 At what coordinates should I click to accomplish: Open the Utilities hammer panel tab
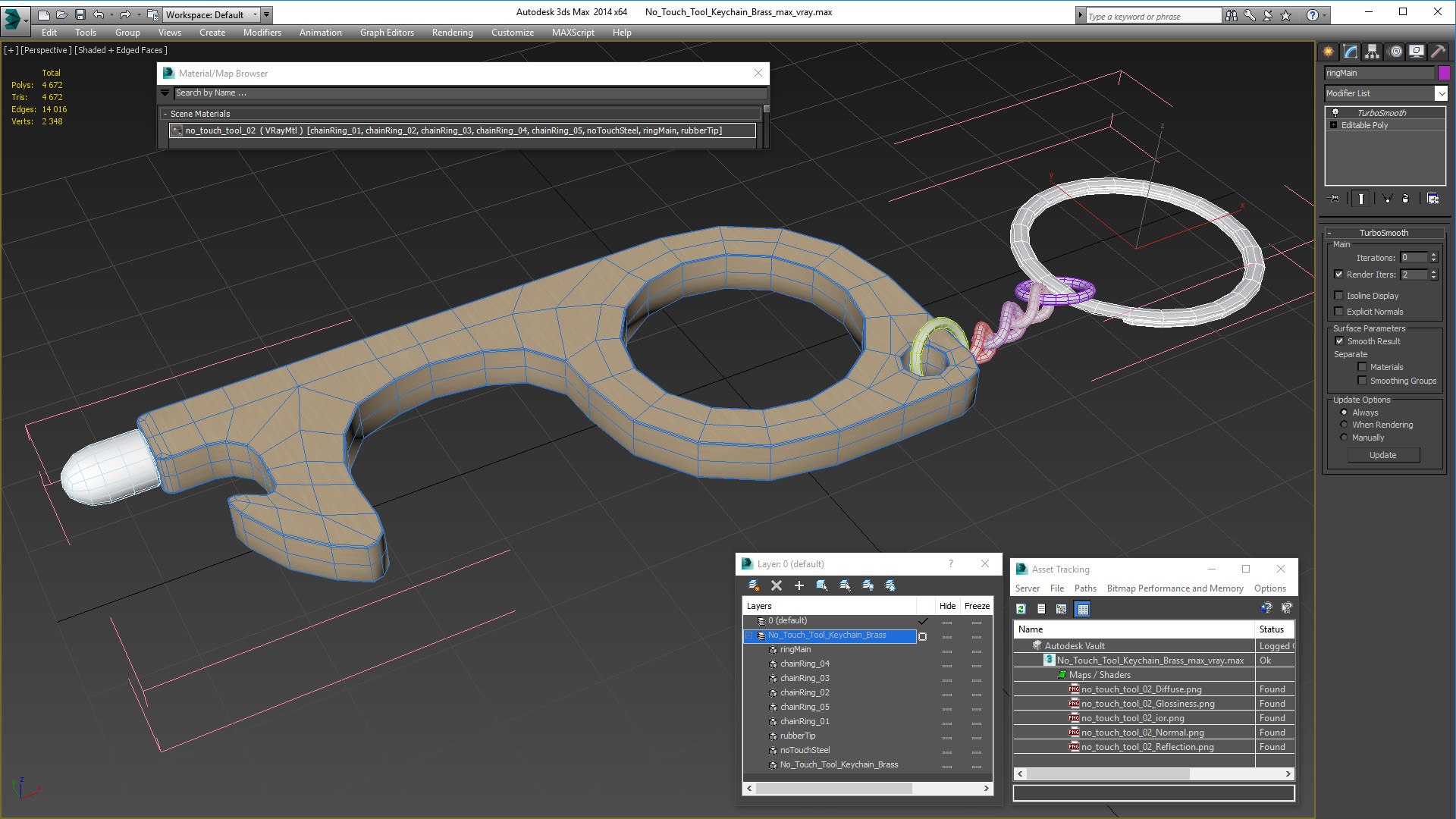pos(1438,52)
